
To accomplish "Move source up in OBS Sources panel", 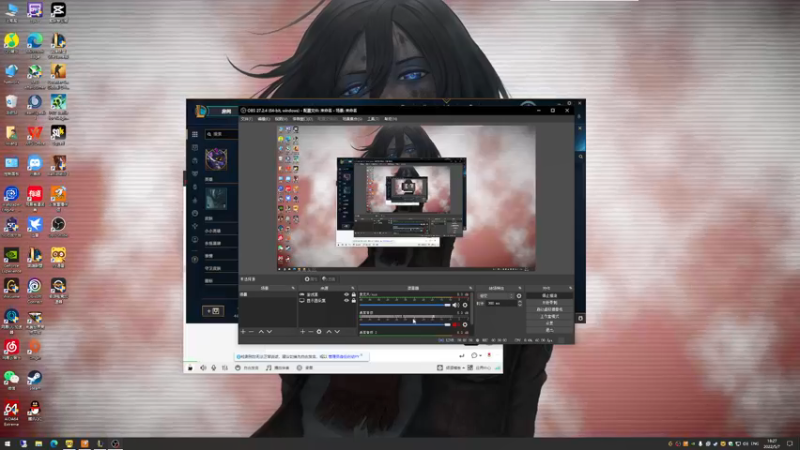I will 329,332.
